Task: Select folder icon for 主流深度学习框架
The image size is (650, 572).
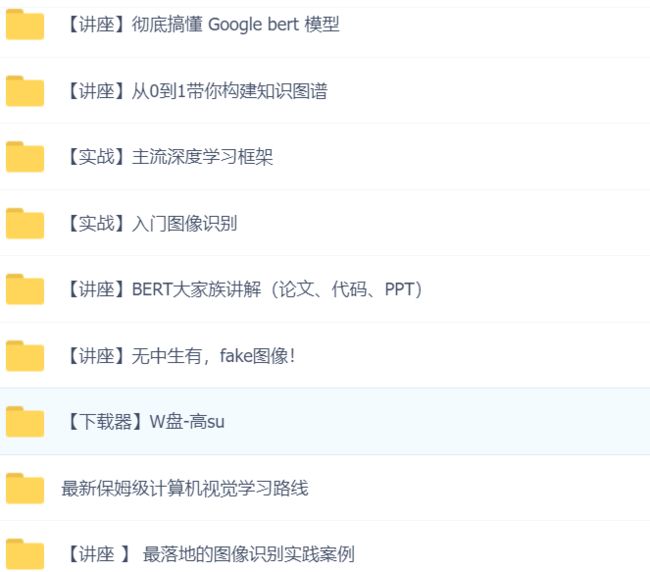Action: (x=25, y=157)
